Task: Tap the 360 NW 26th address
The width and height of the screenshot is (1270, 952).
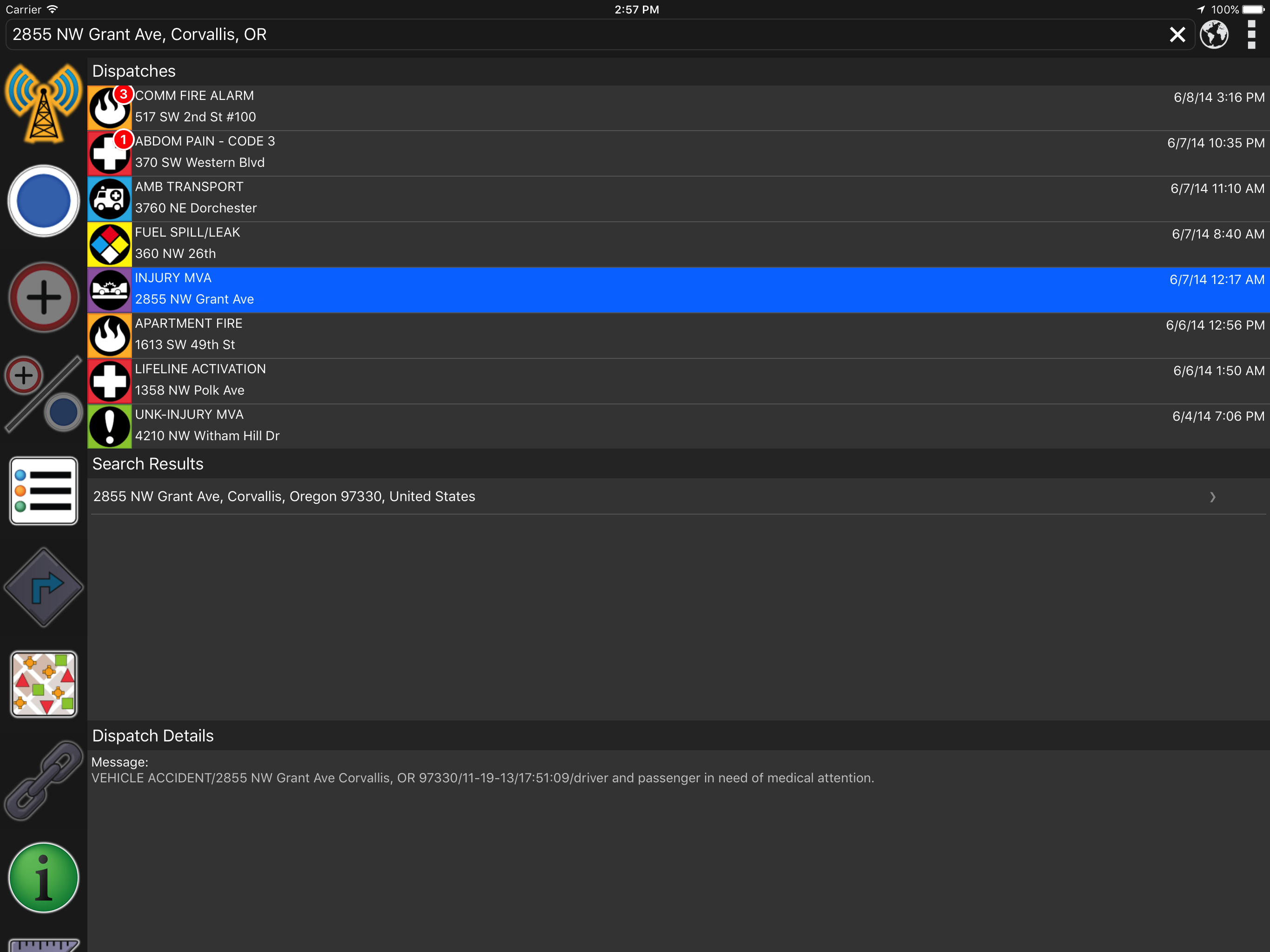Action: click(x=175, y=254)
